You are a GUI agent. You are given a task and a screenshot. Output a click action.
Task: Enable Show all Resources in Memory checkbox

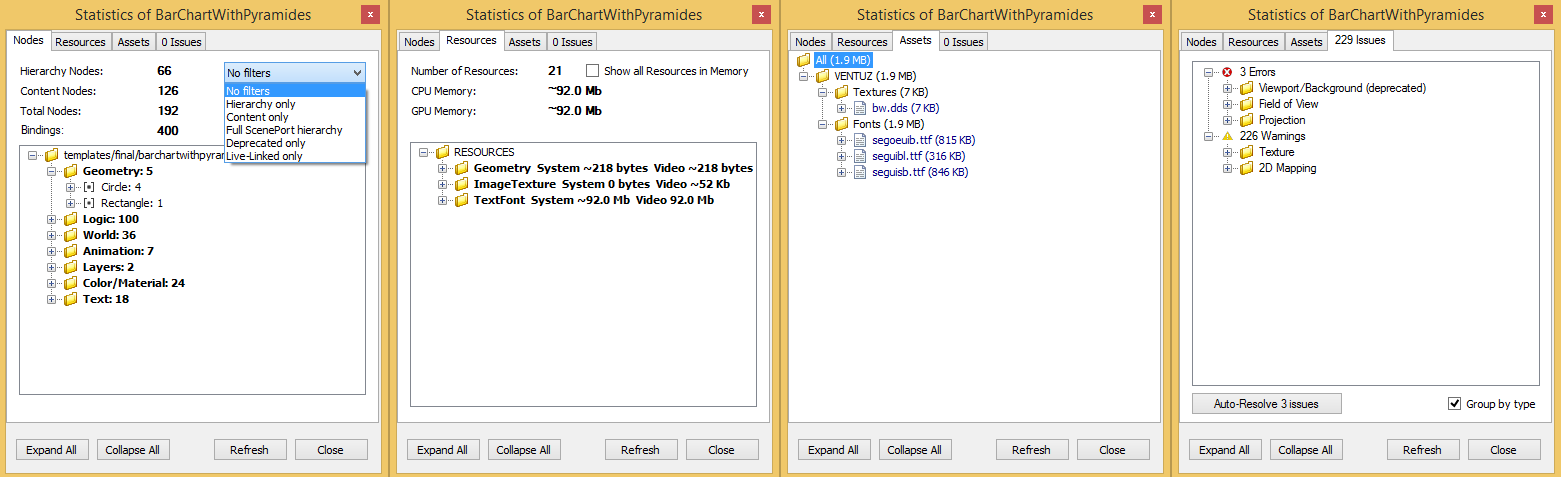coord(593,71)
